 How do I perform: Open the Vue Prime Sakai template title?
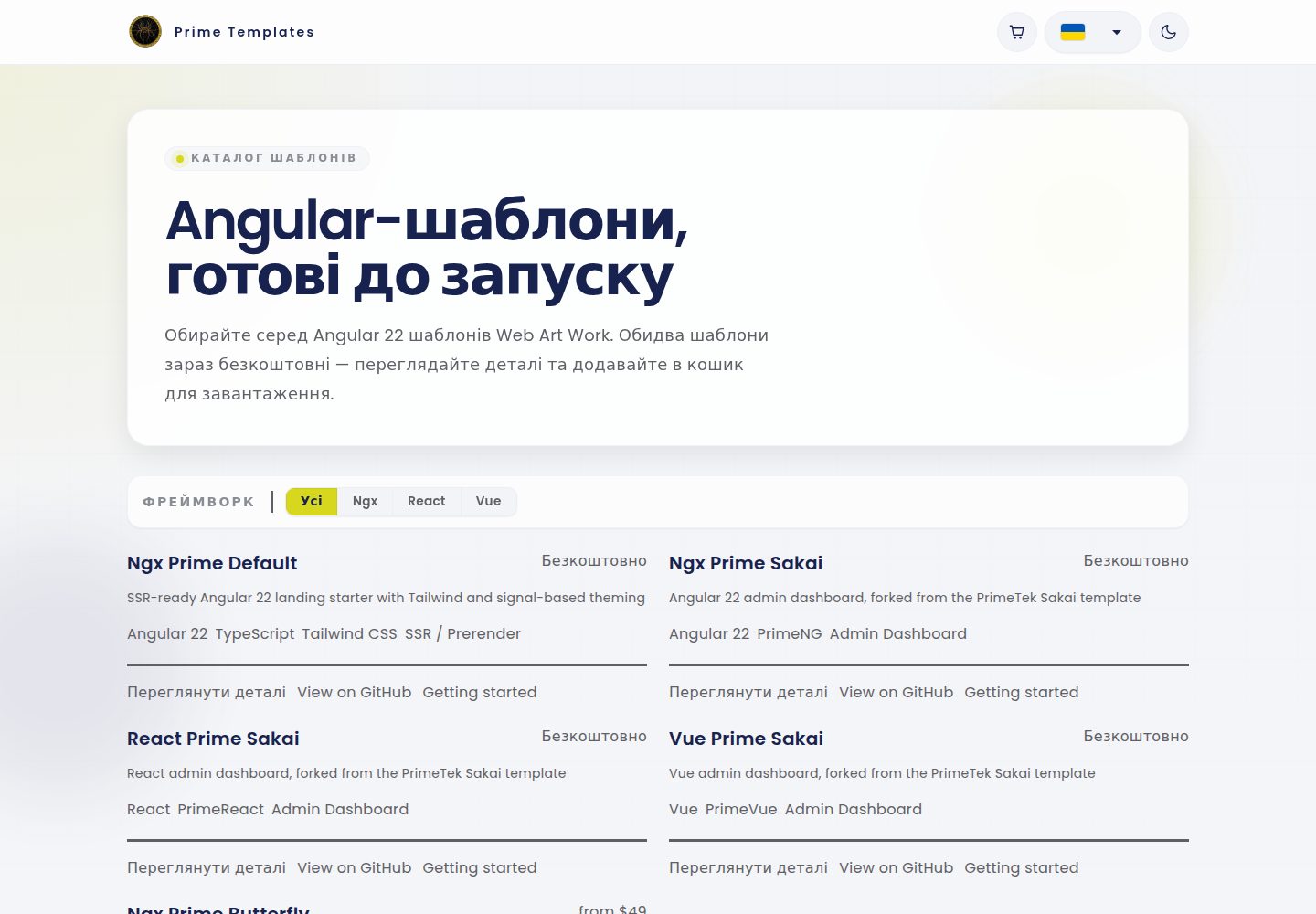[746, 739]
